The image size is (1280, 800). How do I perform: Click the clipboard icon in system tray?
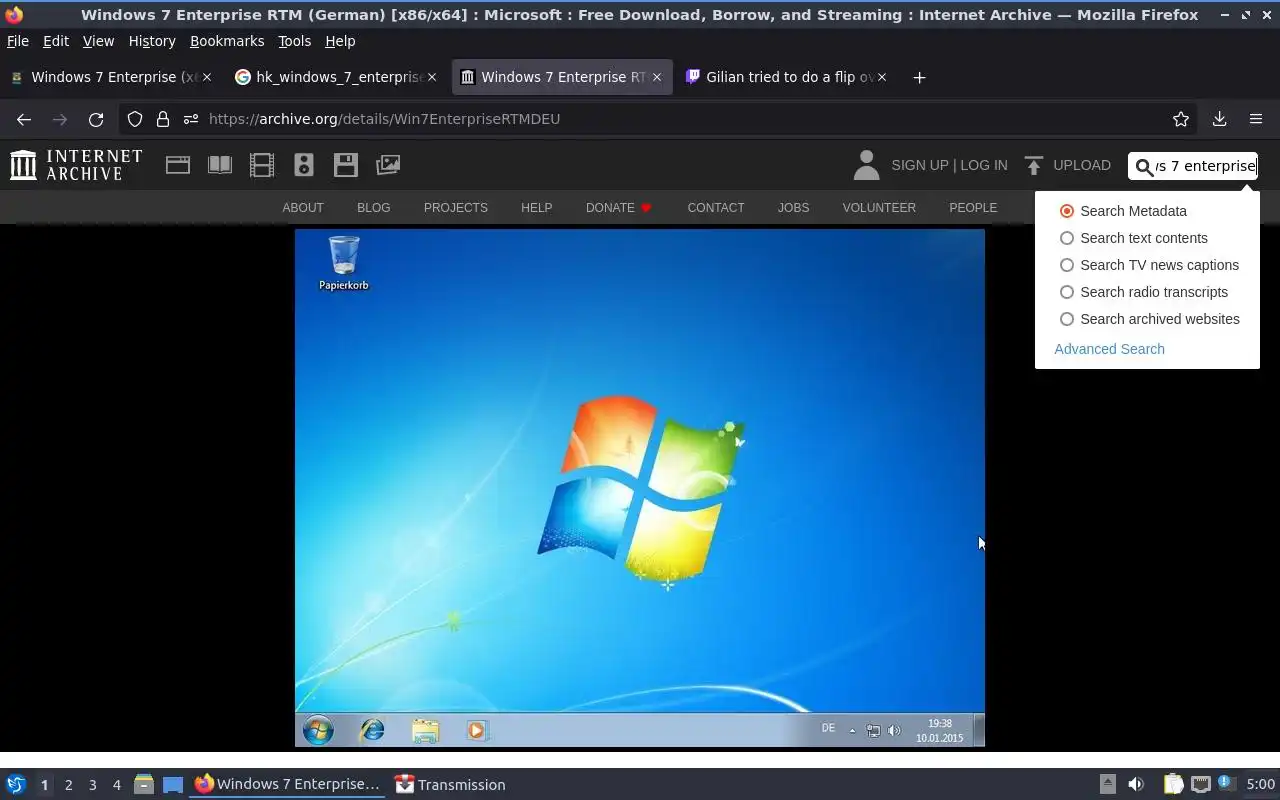pos(1173,784)
